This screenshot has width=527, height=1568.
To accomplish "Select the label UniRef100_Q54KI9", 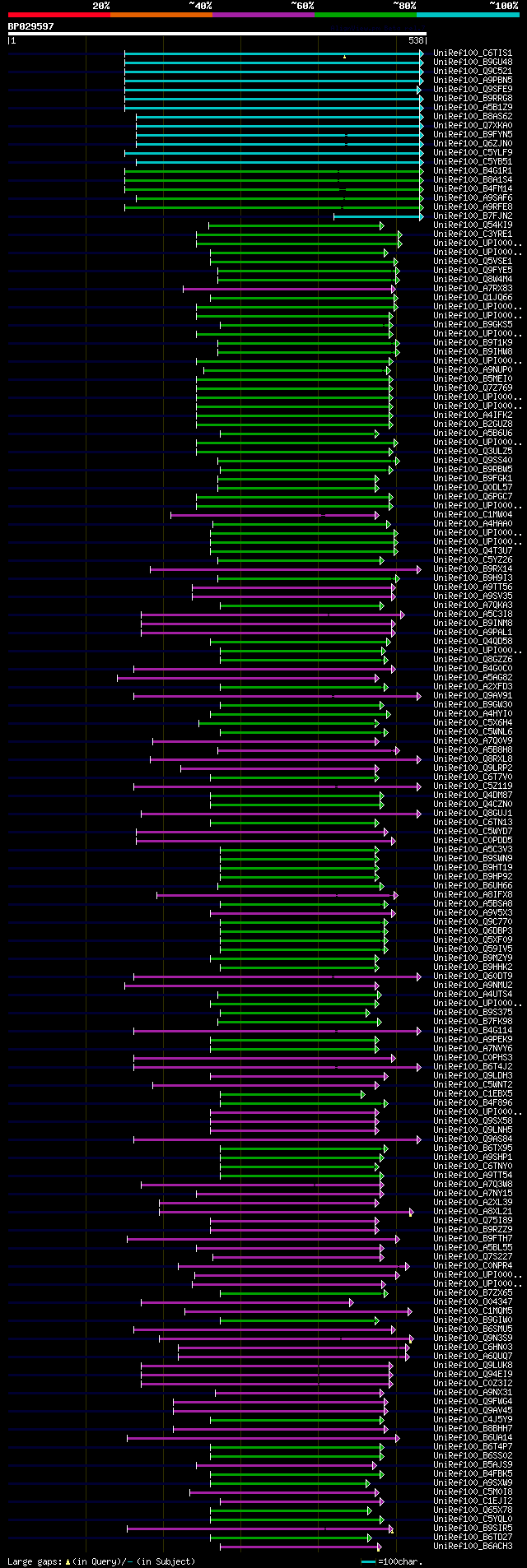I will (x=473, y=225).
